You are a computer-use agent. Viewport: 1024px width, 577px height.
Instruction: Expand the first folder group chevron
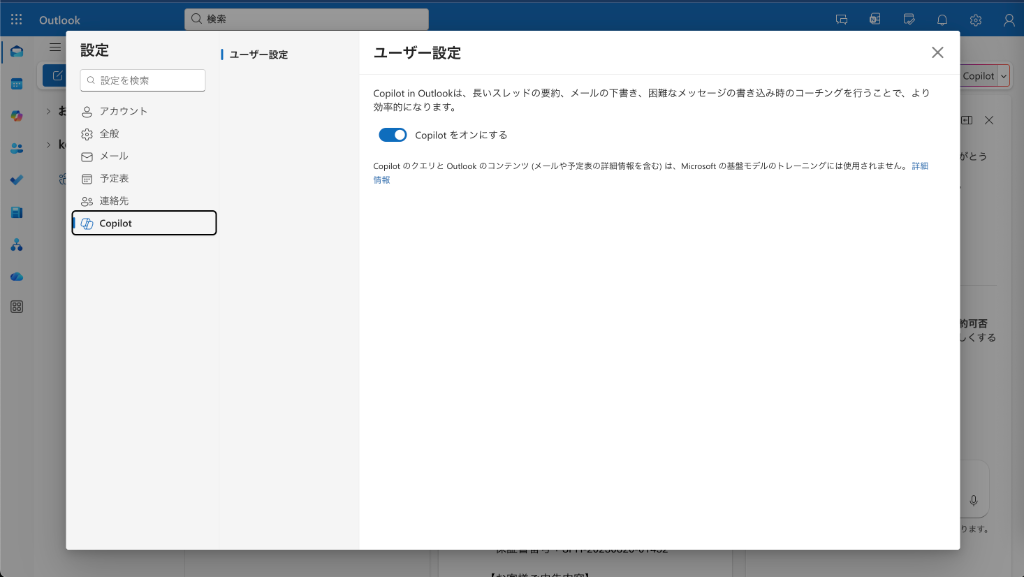[x=48, y=111]
